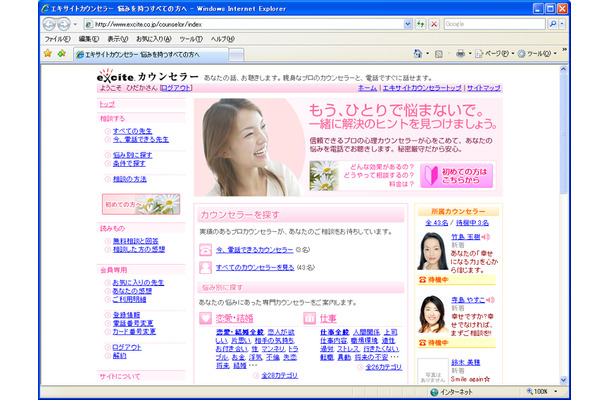Open the Print button dropdown arrow
This screenshot has height=400, width=610.
(470, 54)
